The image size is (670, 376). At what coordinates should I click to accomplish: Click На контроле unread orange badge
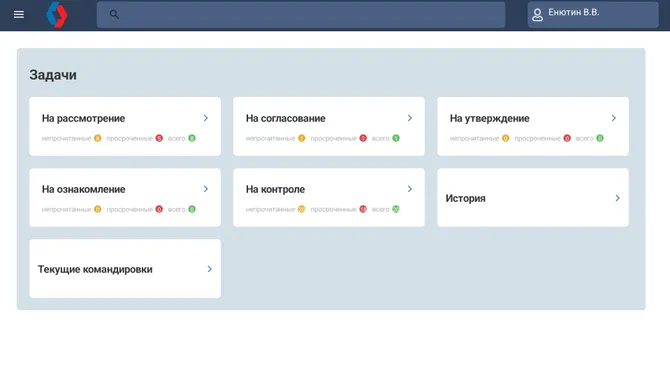point(302,209)
